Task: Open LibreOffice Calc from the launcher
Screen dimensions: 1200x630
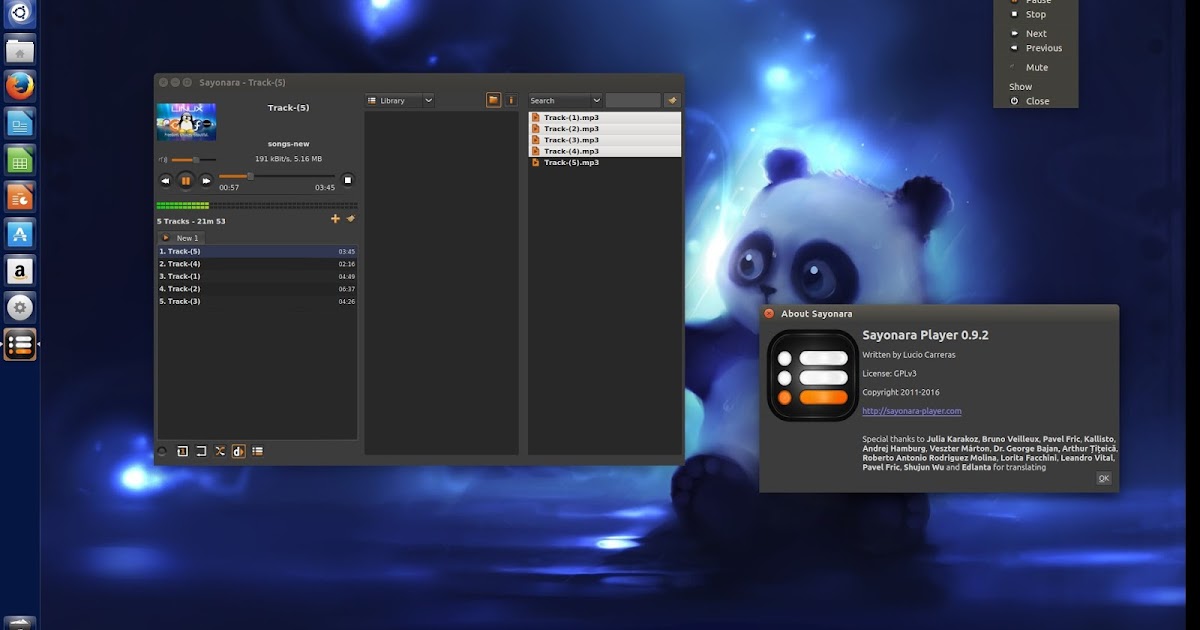Action: point(20,160)
